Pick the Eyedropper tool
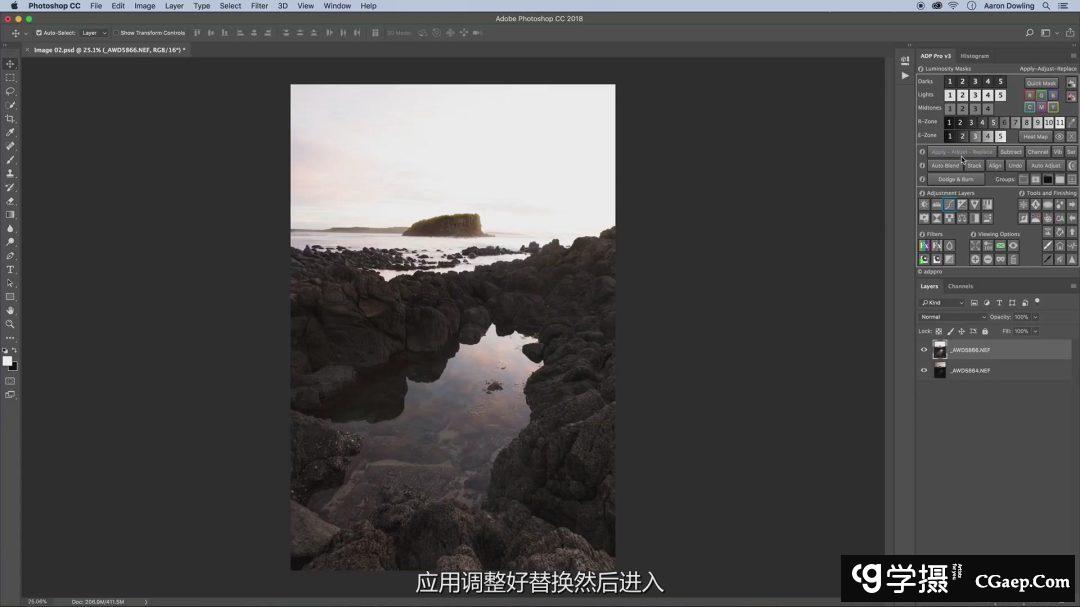 click(x=11, y=132)
